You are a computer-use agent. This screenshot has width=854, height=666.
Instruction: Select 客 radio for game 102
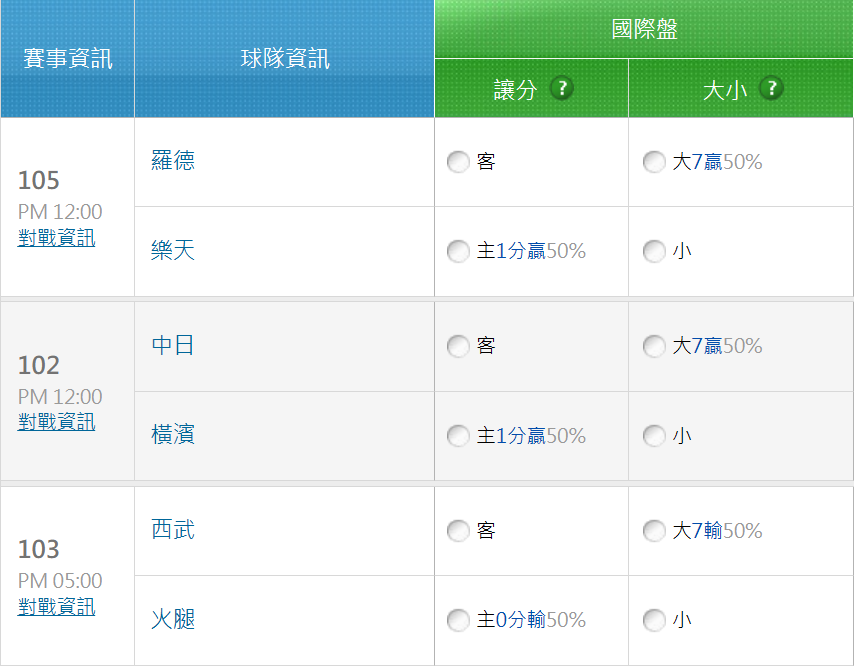tap(458, 346)
